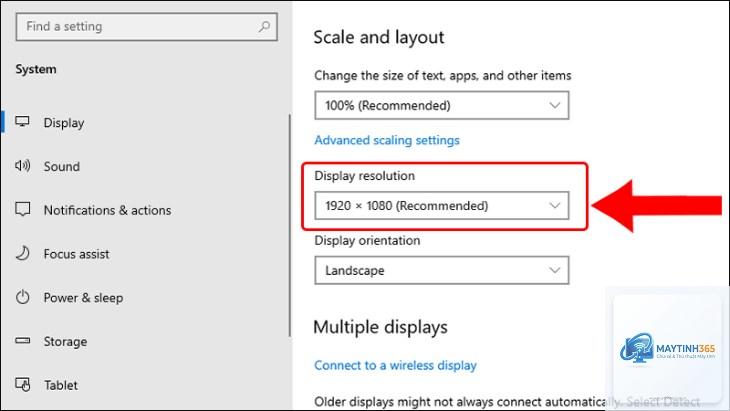Click the Display monitor icon in sidebar

click(x=22, y=122)
